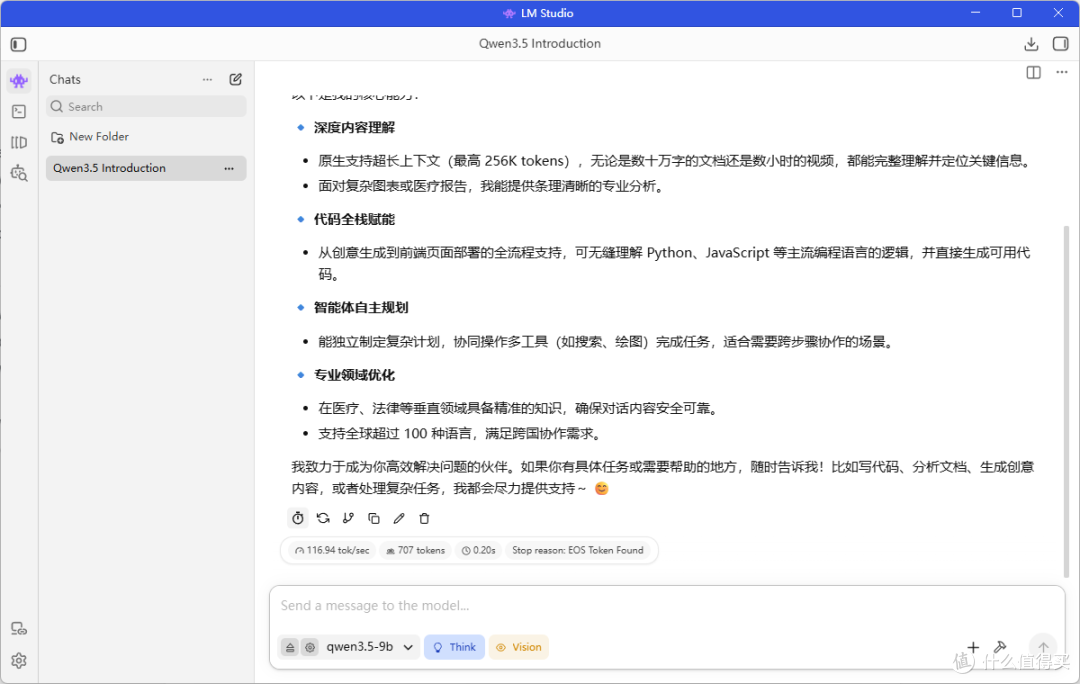Open Chats panel more options
Viewport: 1080px width, 684px height.
(207, 79)
